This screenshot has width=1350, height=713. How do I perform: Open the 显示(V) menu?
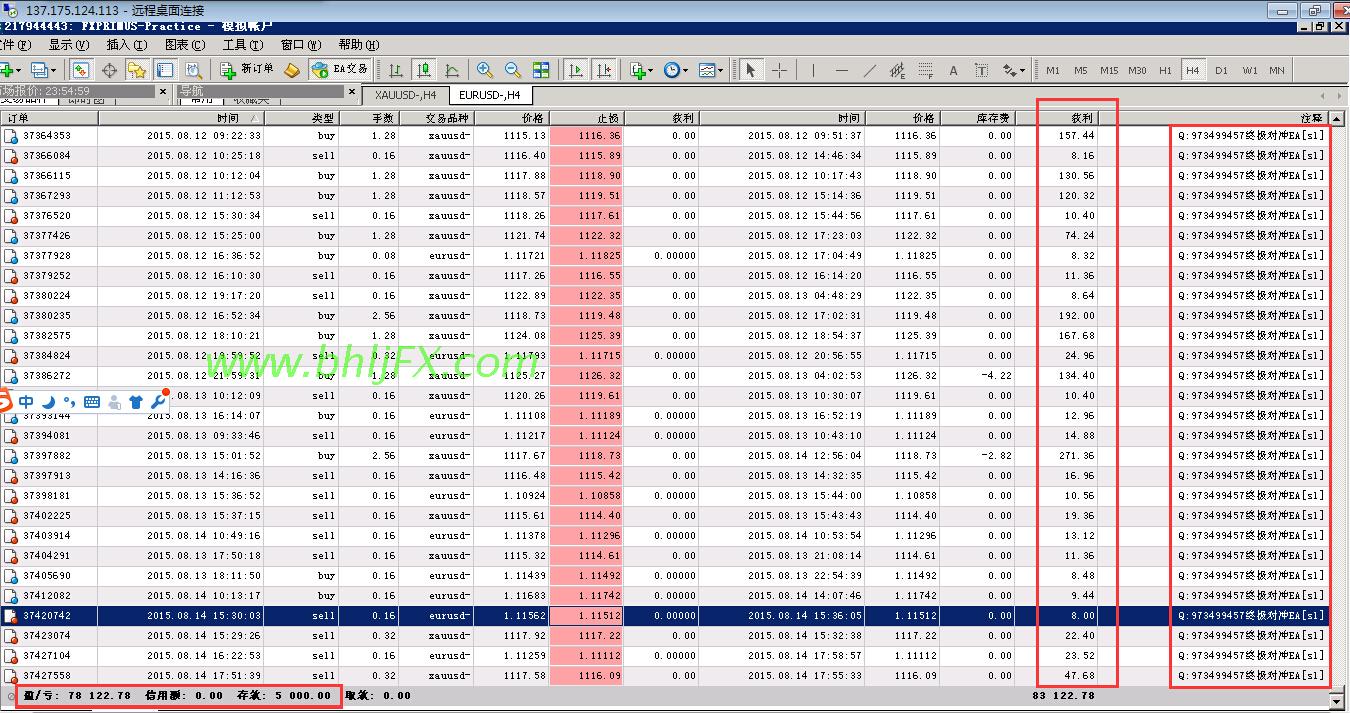(x=68, y=45)
